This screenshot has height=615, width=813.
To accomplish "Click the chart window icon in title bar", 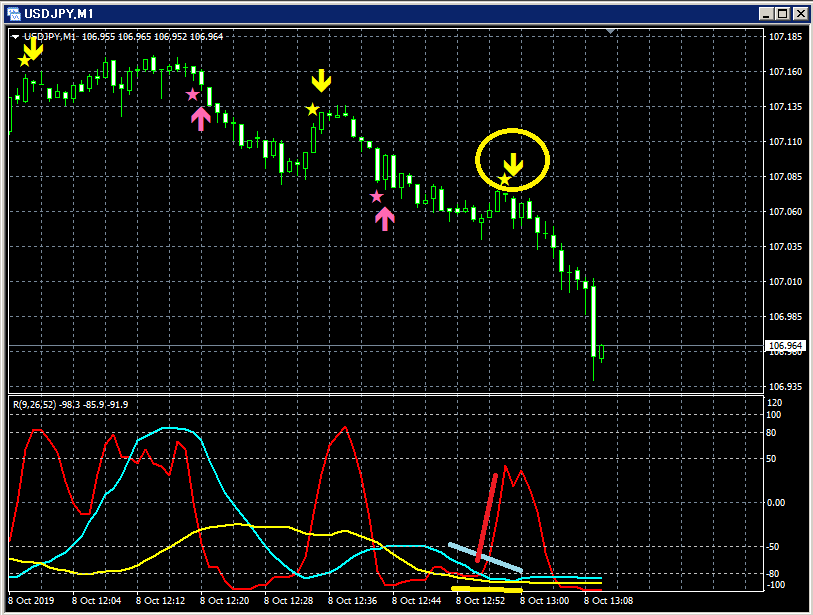I will (13, 13).
